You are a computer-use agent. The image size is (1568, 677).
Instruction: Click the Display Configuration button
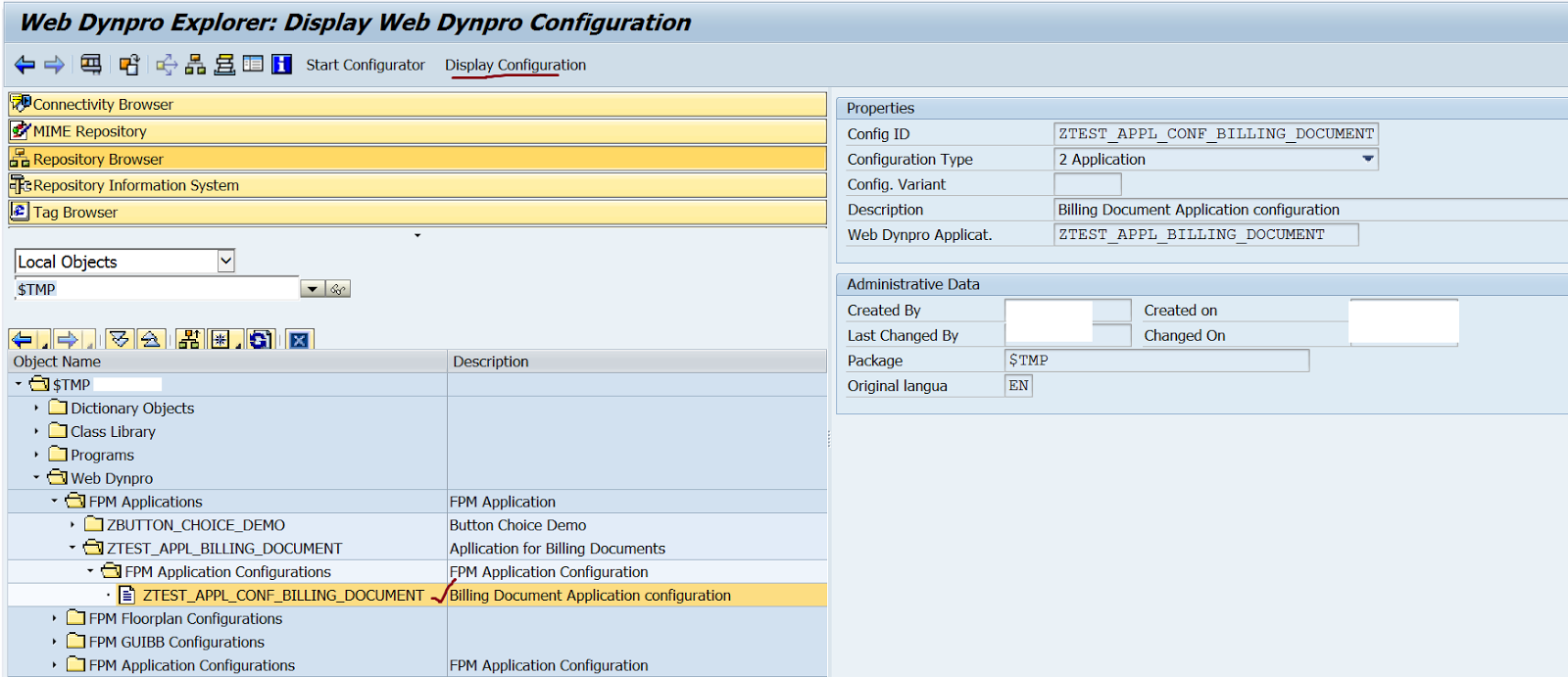515,65
